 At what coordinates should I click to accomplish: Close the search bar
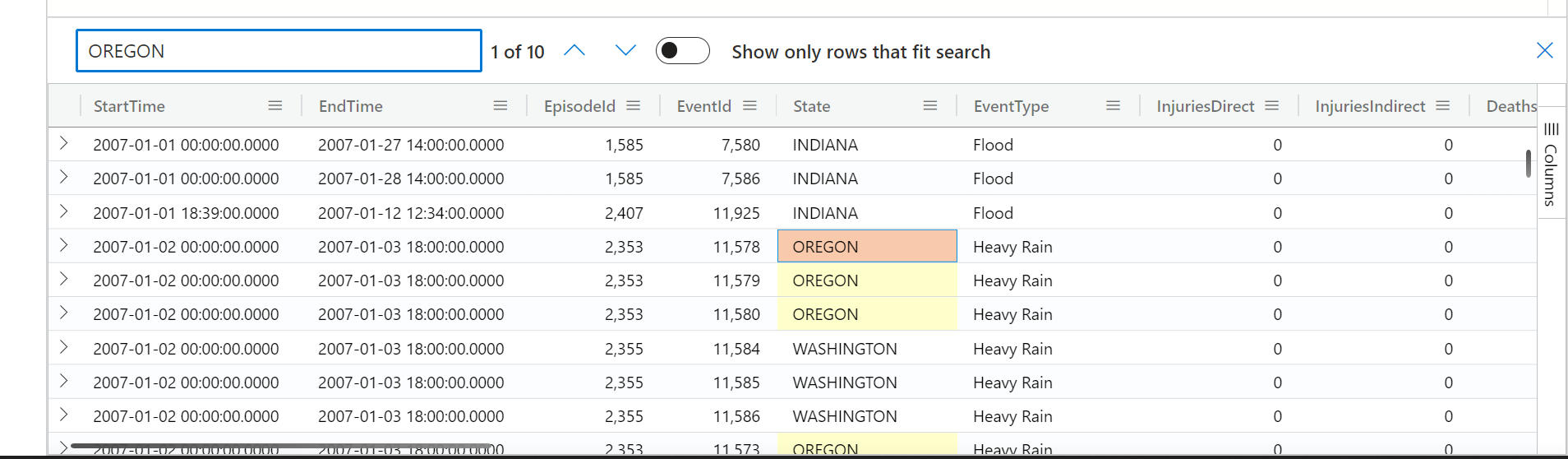coord(1544,51)
